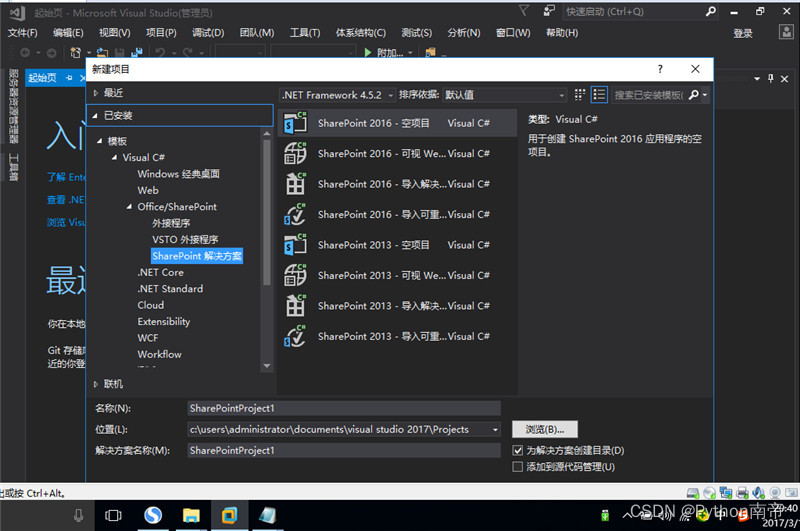Screen dimensions: 800x531
Task: Collapse the 已安装 section
Action: click(x=95, y=116)
